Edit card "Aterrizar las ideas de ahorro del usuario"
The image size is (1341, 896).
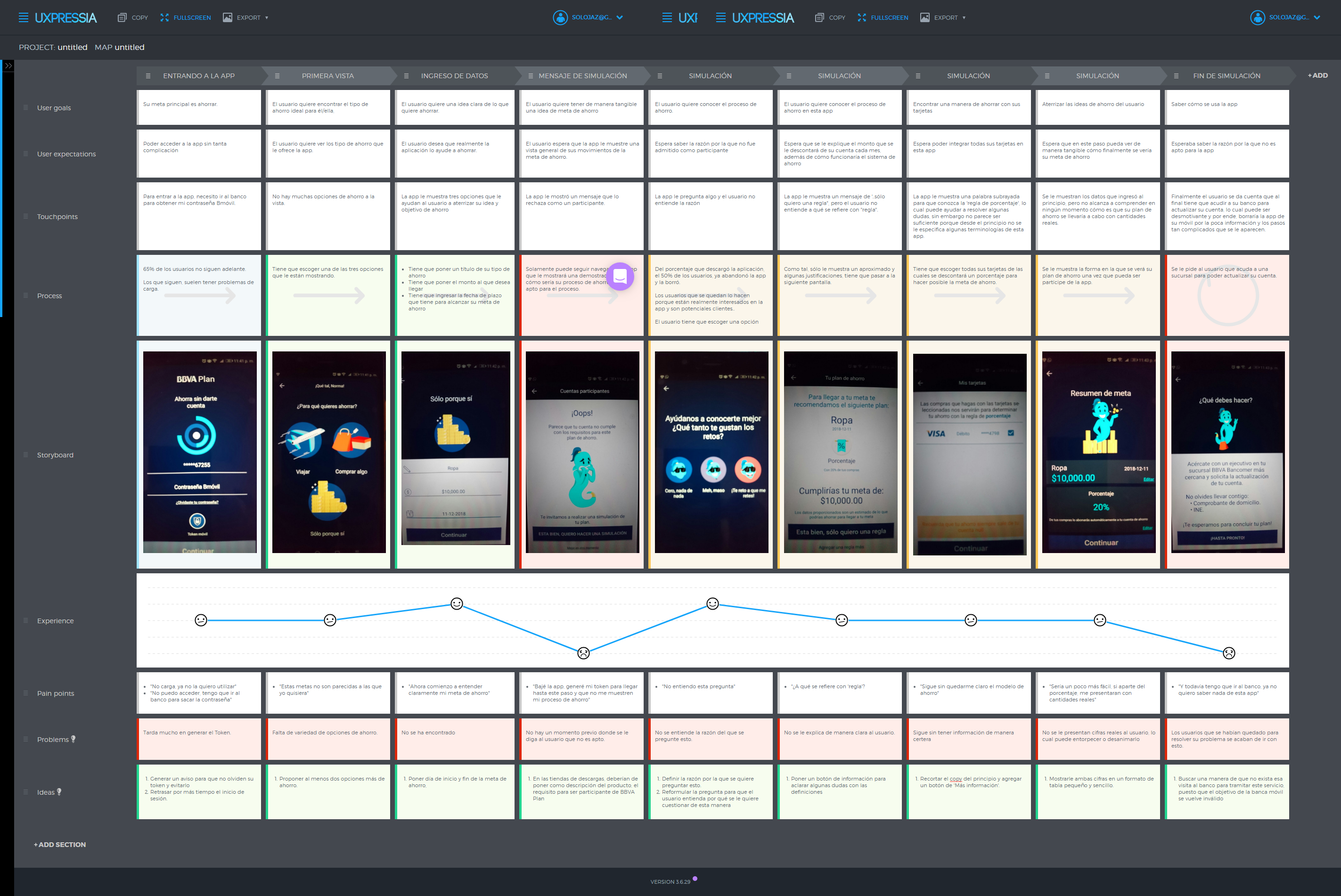1097,107
